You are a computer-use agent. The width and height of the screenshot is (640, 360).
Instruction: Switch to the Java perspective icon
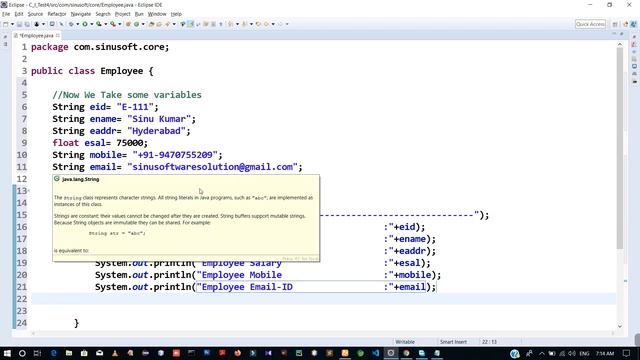point(633,24)
